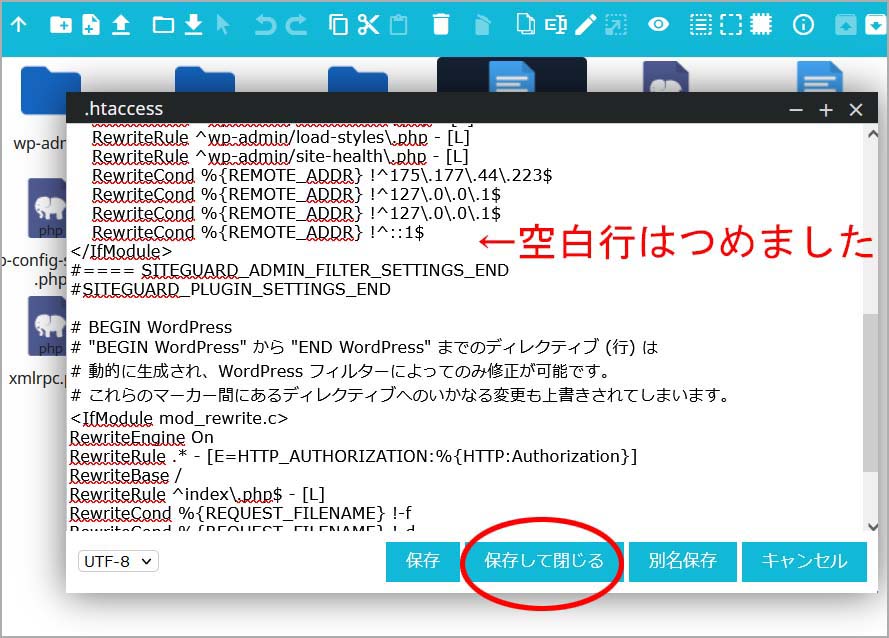Click the SITEGUARD_ADMIN_FILTER_SETTINGS_END line
The image size is (889, 638).
(290, 271)
